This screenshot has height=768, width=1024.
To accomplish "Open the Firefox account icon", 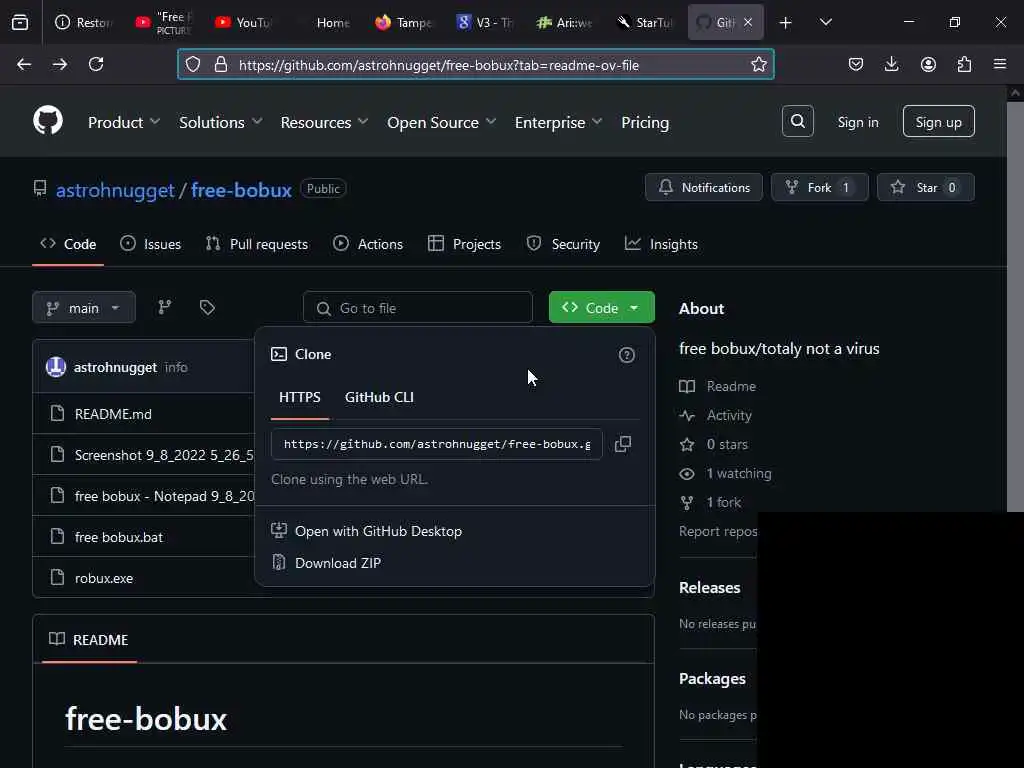I will (928, 64).
